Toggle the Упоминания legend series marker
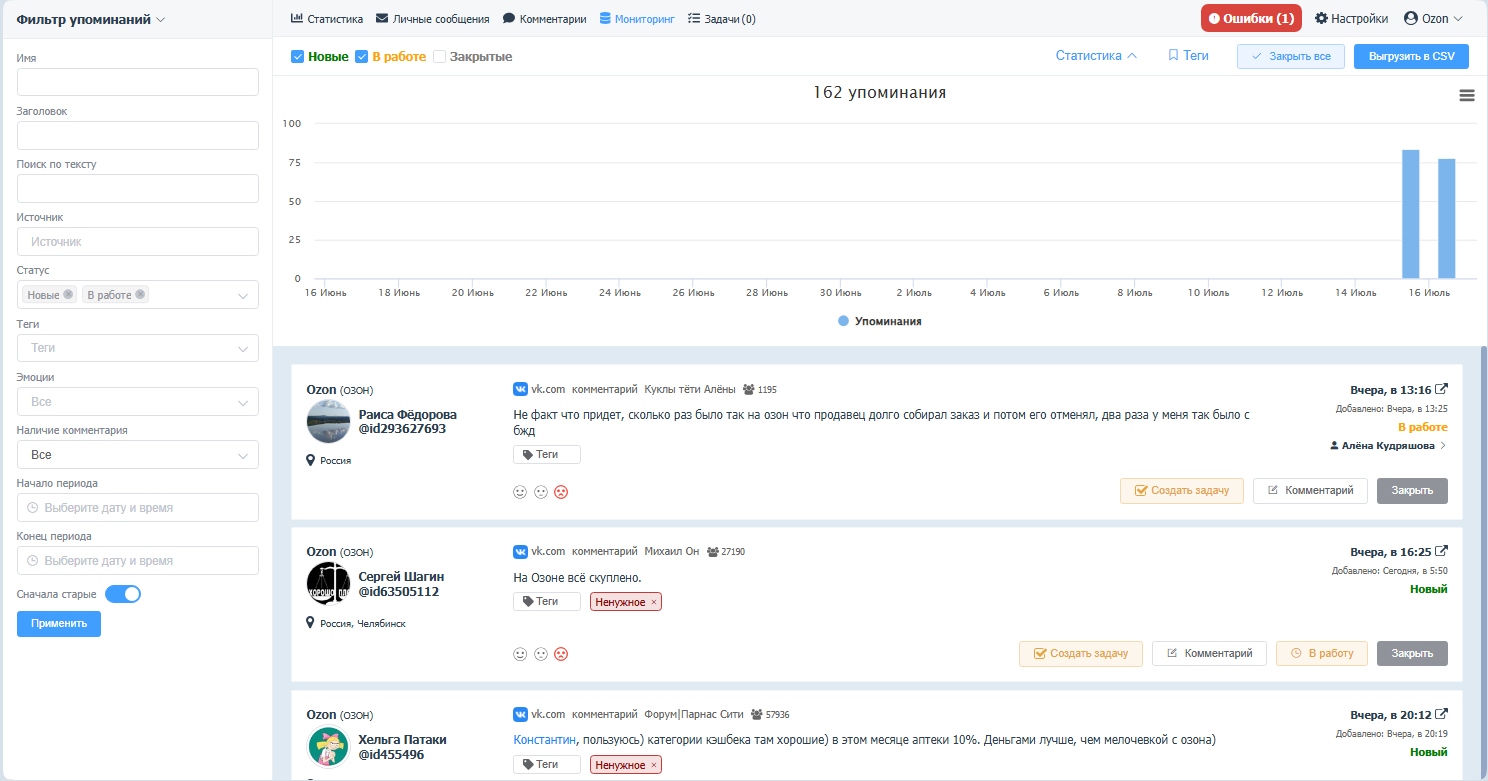This screenshot has height=781, width=1488. coord(844,322)
